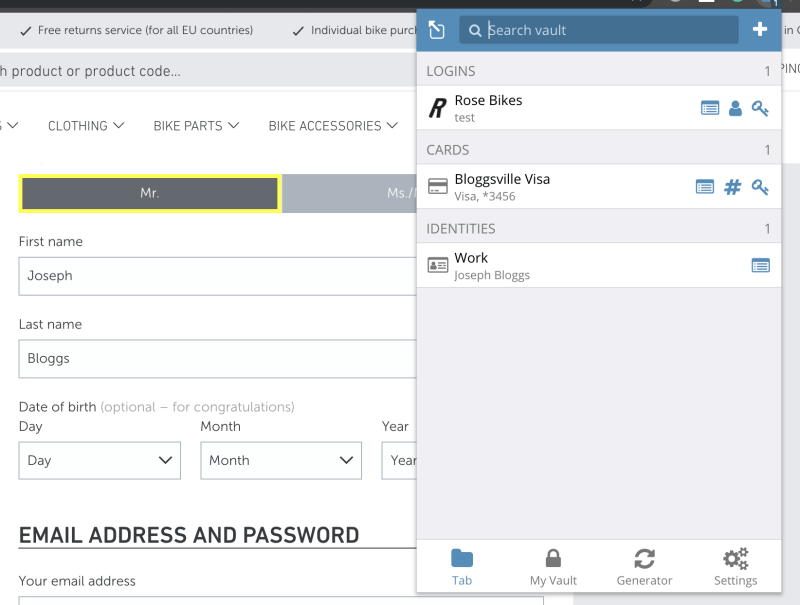The image size is (800, 605).
Task: Click the CARDS section header
Action: tap(598, 150)
